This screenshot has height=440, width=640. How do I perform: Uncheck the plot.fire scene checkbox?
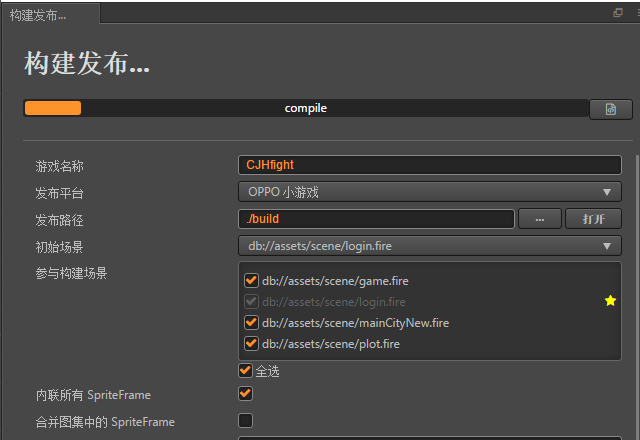click(251, 344)
